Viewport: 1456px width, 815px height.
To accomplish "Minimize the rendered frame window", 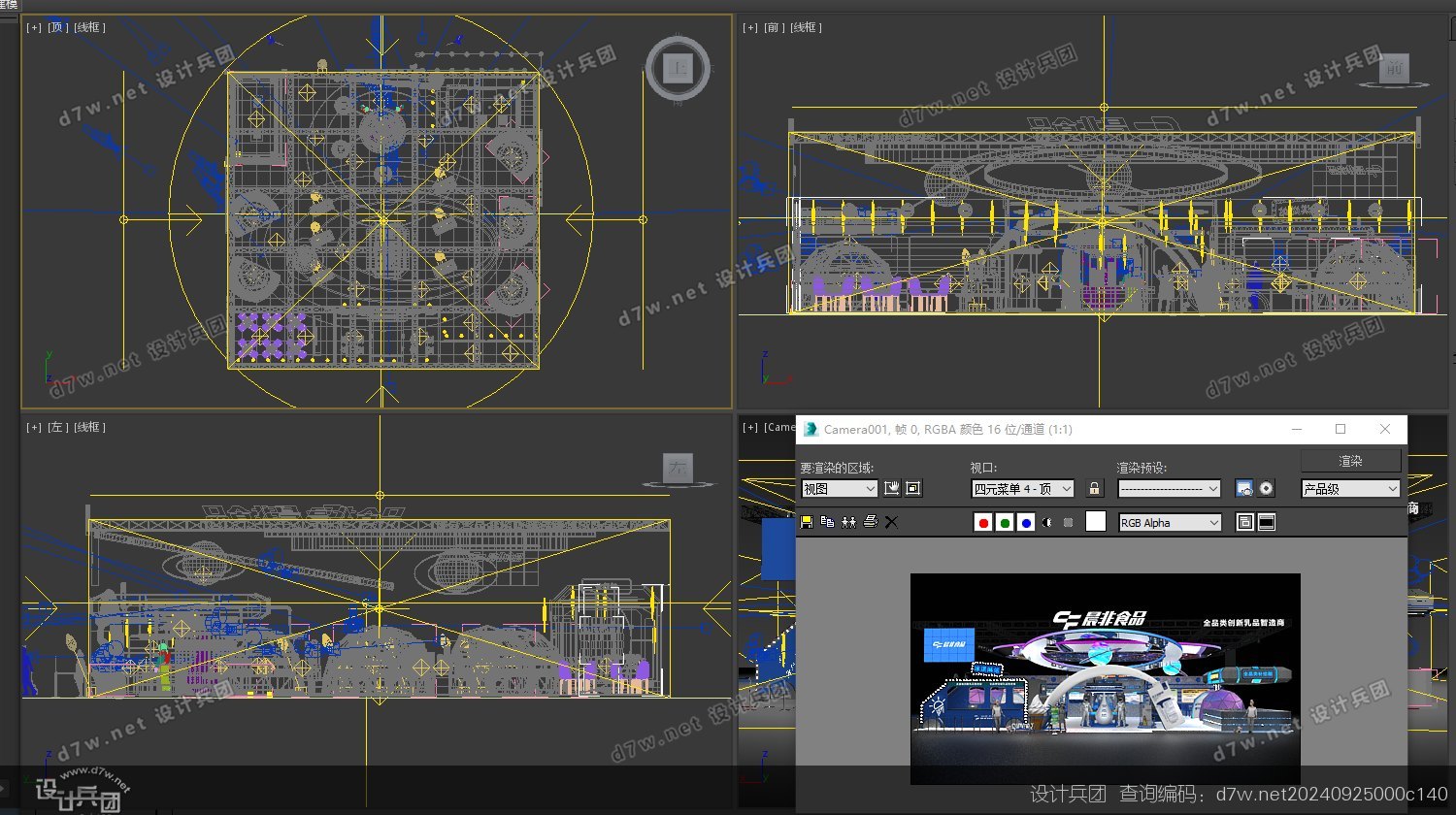I will 1296,429.
